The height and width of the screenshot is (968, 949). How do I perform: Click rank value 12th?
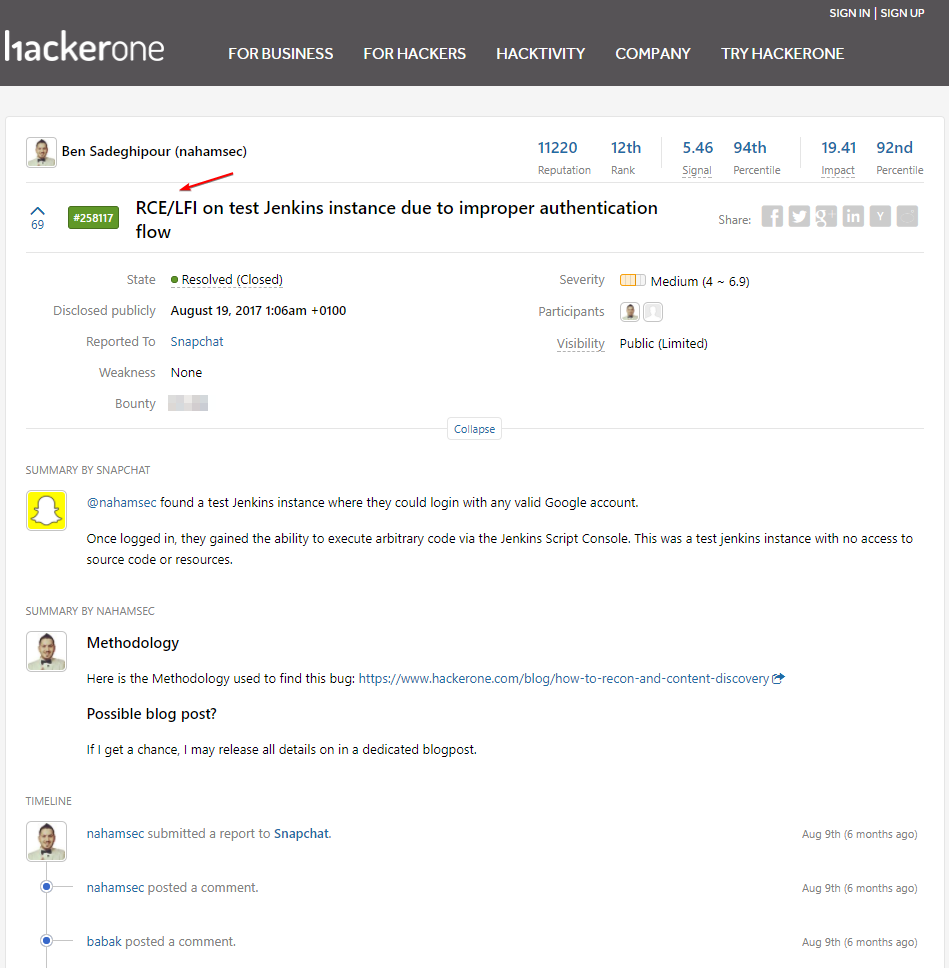pos(626,148)
